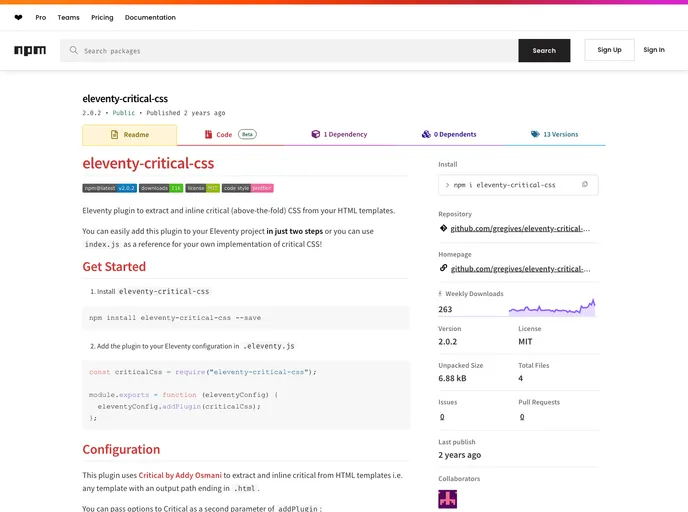The height and width of the screenshot is (512, 688).
Task: Click the Homepage chain link icon
Action: pyautogui.click(x=443, y=268)
